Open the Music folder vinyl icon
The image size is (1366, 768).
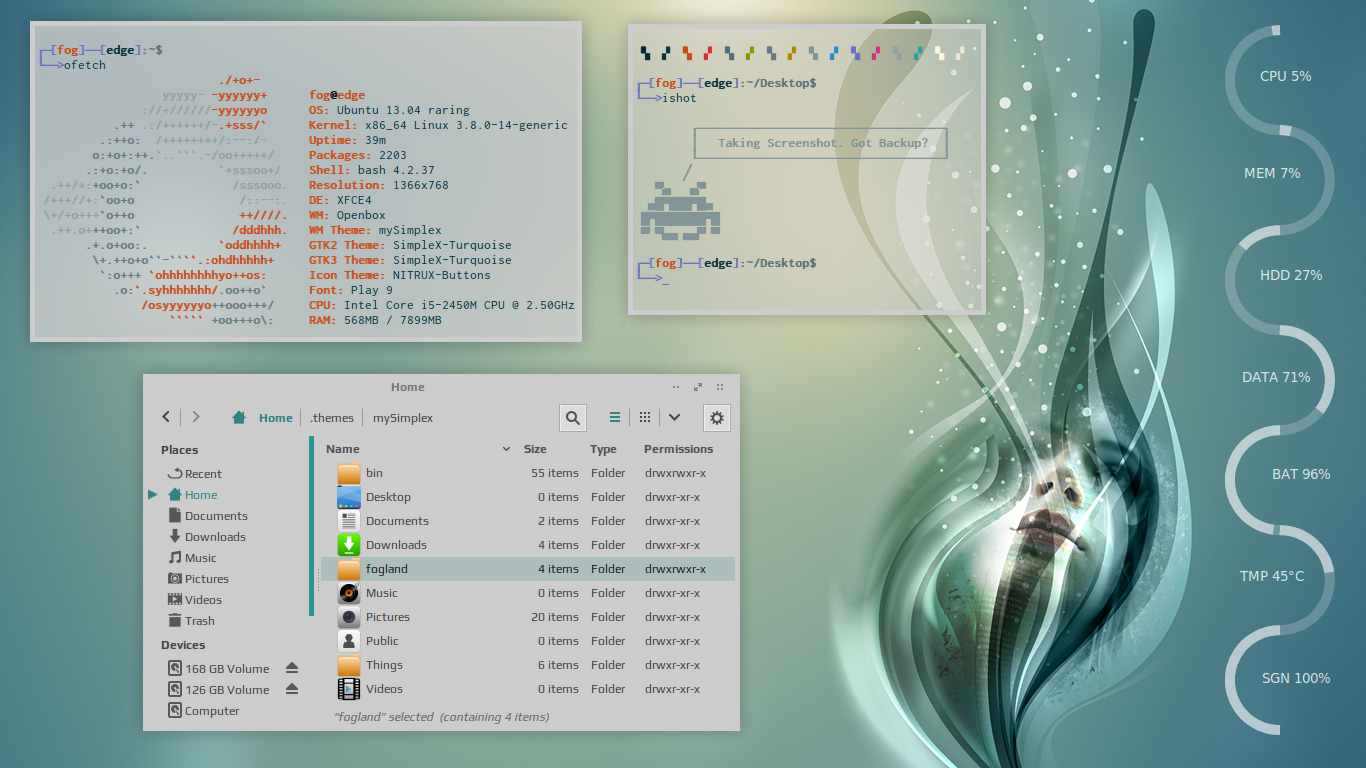tap(349, 593)
